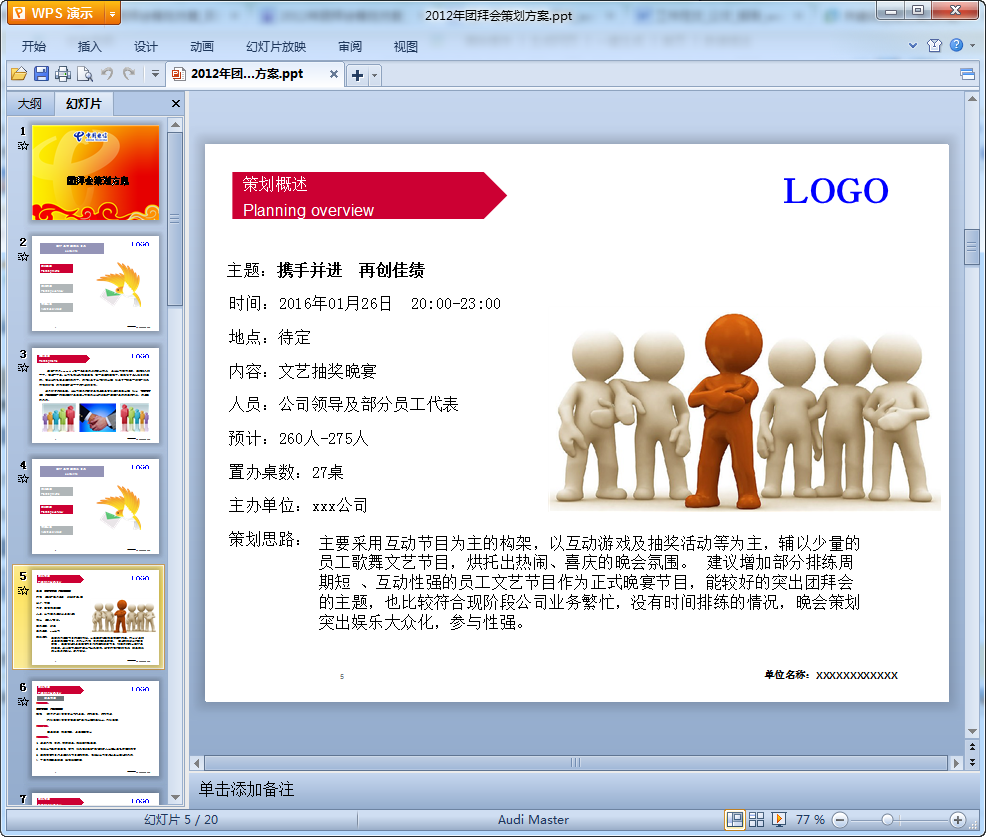986x837 pixels.
Task: Click the animation star icon under slide 3
Action: coord(23,367)
